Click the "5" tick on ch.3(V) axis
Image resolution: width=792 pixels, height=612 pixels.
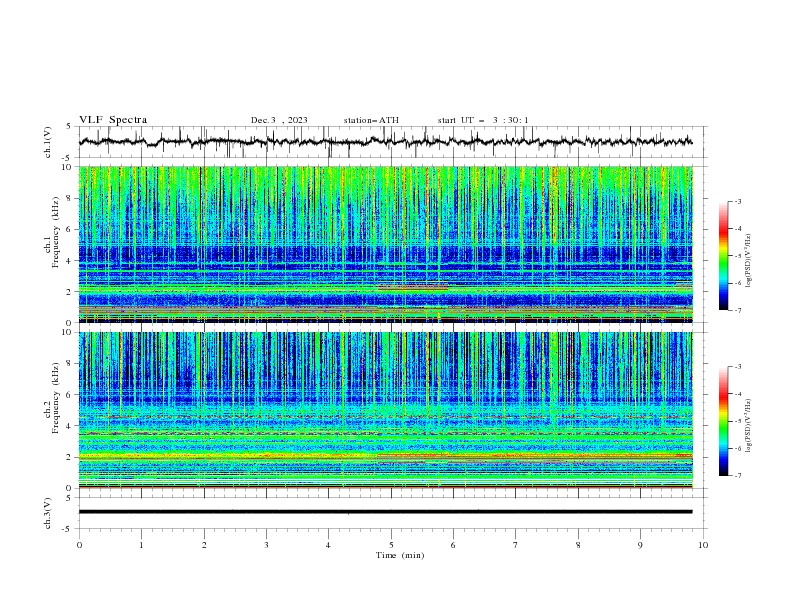coord(69,498)
